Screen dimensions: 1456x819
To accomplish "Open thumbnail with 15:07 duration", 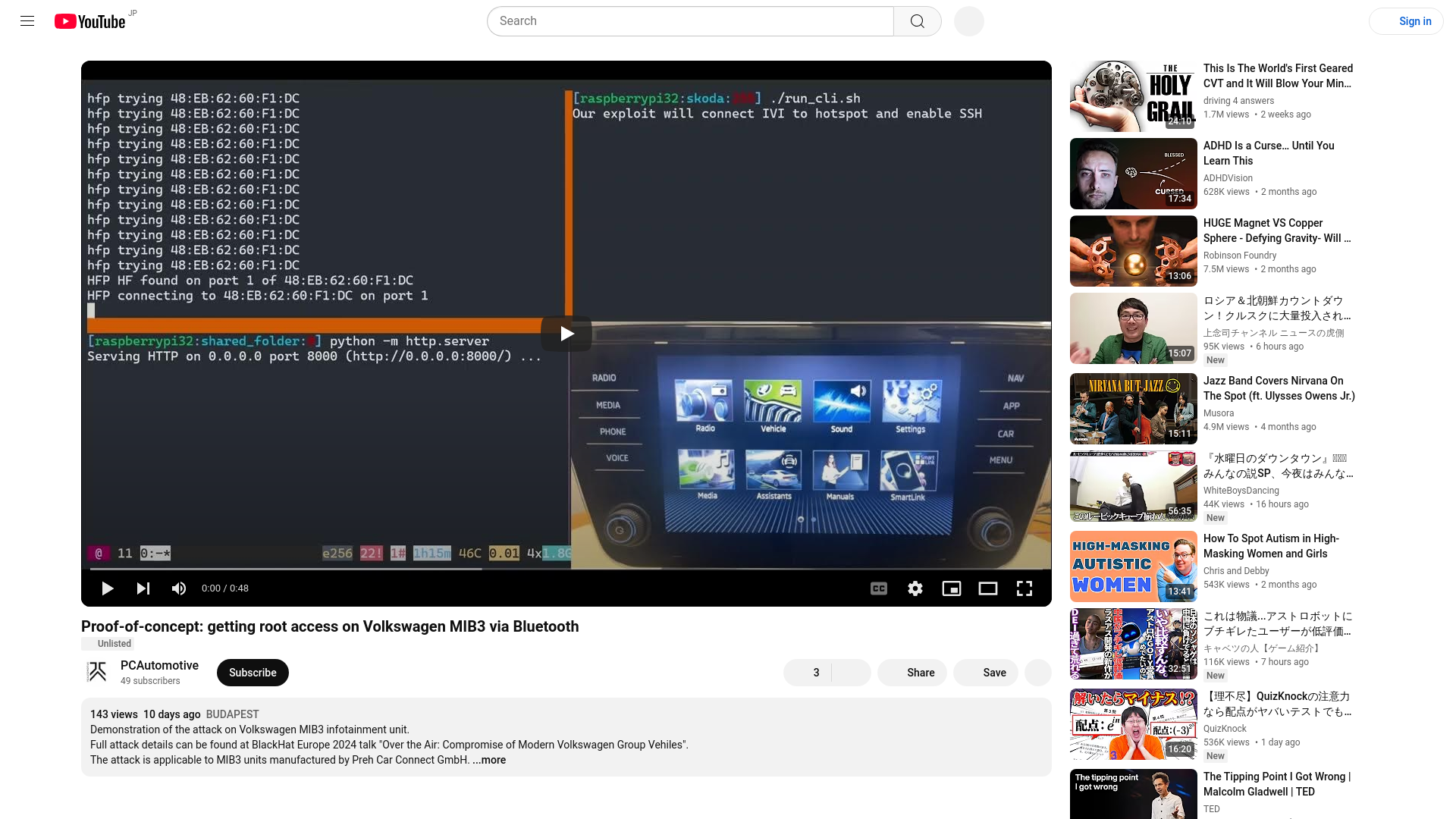I will click(x=1134, y=328).
